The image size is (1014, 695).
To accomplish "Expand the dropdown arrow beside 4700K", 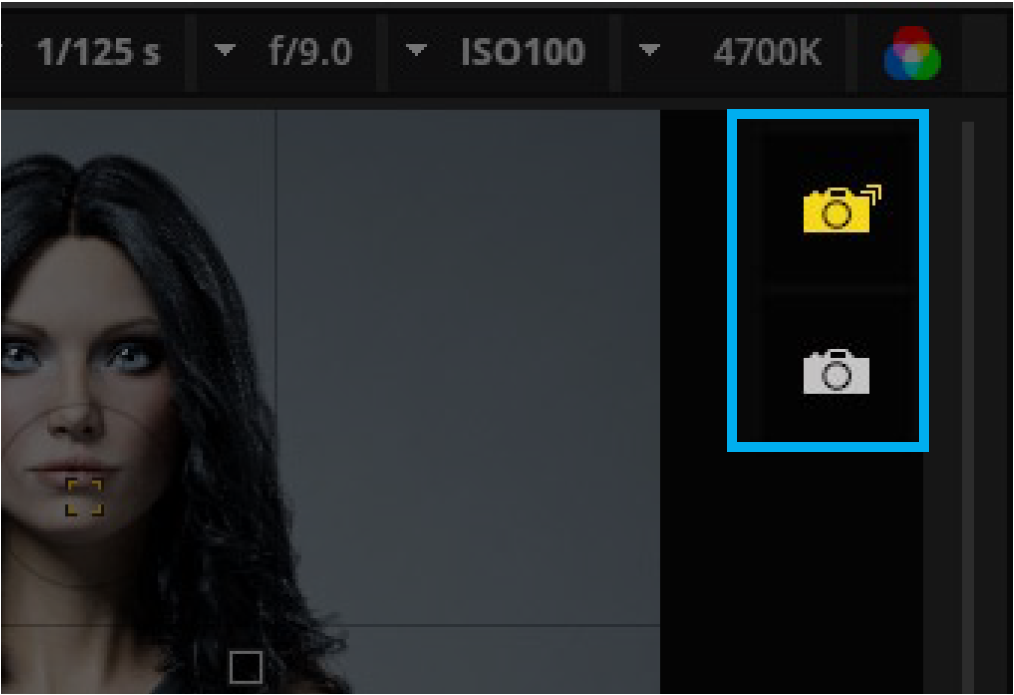I will (649, 49).
